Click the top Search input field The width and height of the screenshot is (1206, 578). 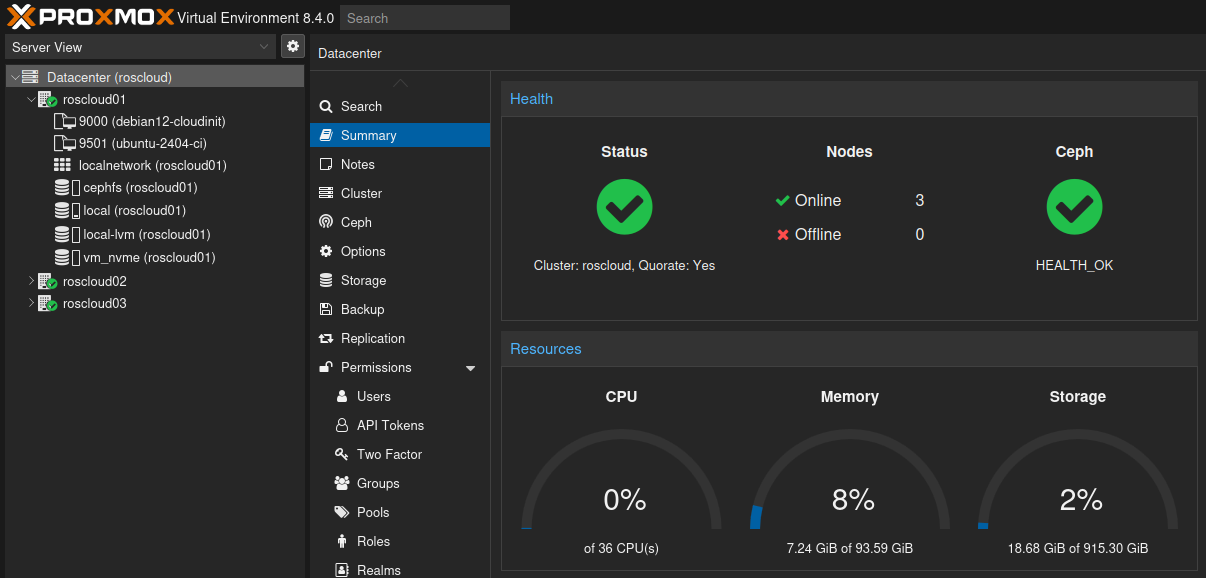tap(425, 18)
